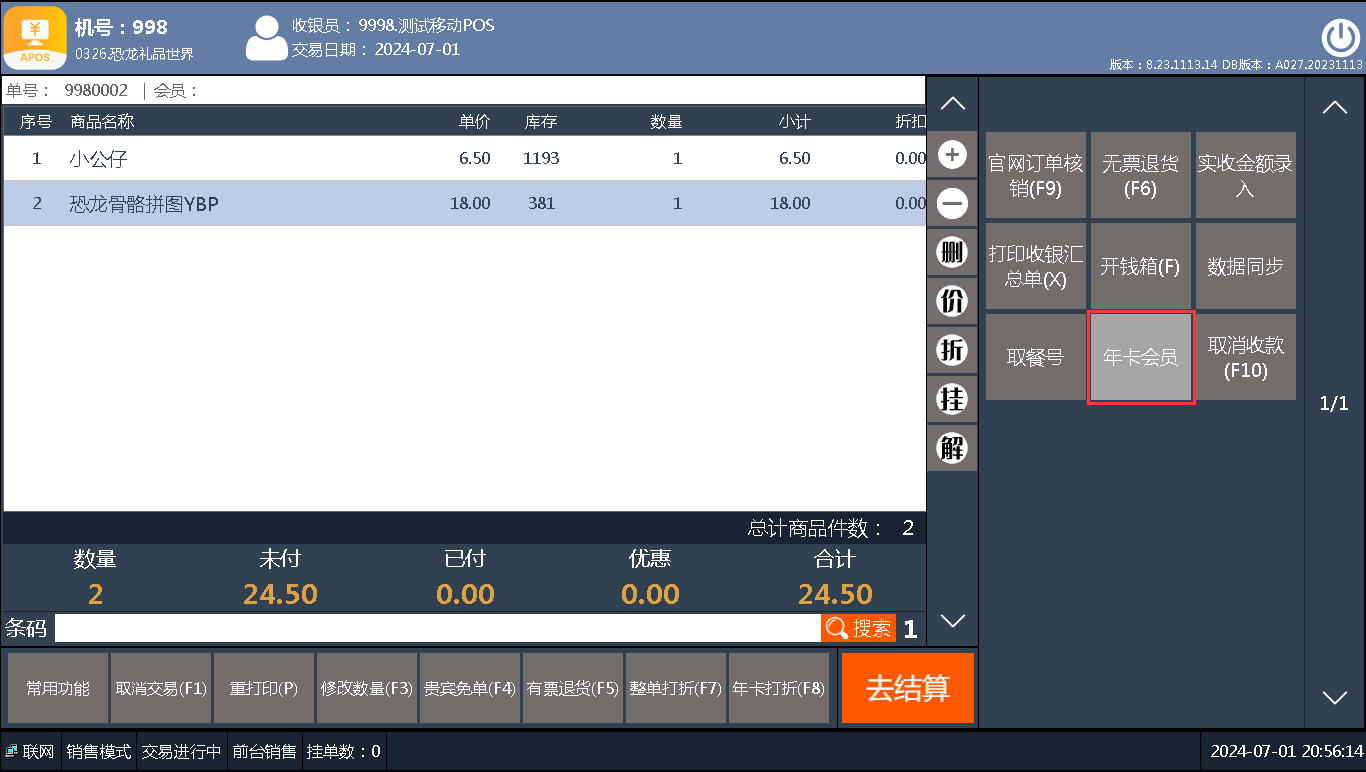Click the power icon to exit
Viewport: 1366px width, 772px height.
point(1340,38)
